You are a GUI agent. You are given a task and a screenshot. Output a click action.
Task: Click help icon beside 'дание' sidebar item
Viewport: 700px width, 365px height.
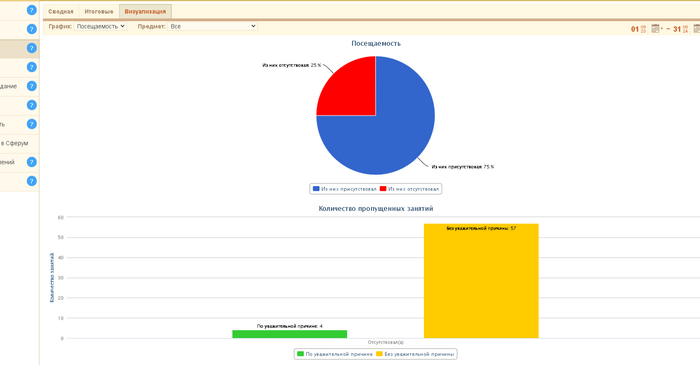[x=31, y=86]
